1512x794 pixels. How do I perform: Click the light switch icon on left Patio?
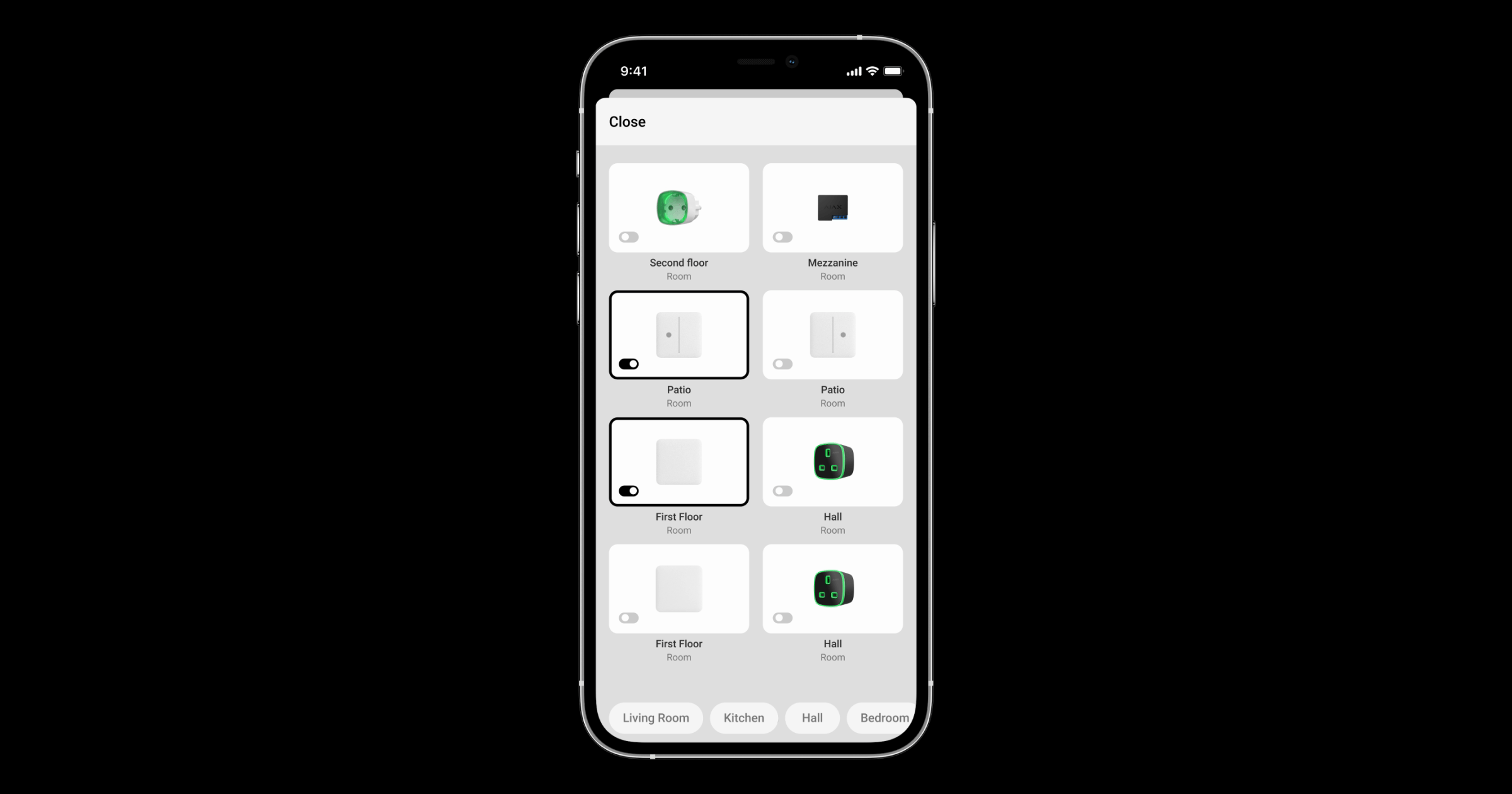[x=679, y=334]
